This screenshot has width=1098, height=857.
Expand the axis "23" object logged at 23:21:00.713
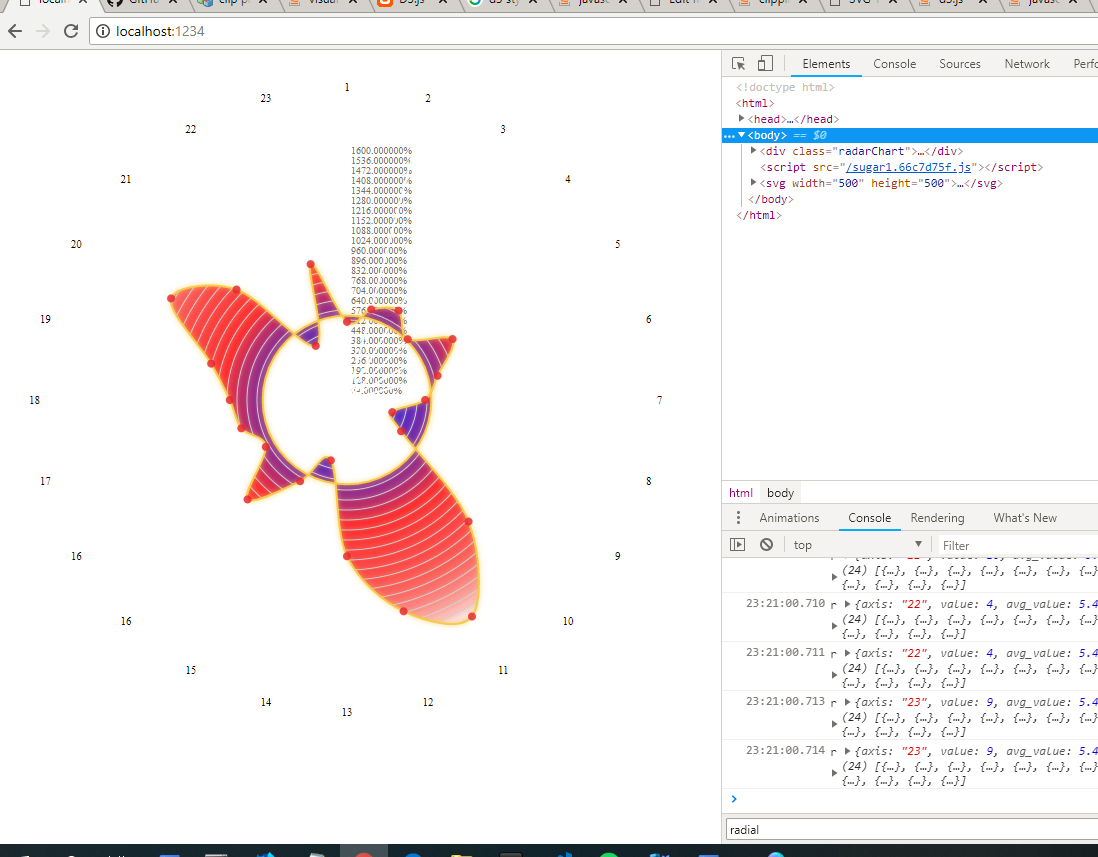tap(847, 702)
